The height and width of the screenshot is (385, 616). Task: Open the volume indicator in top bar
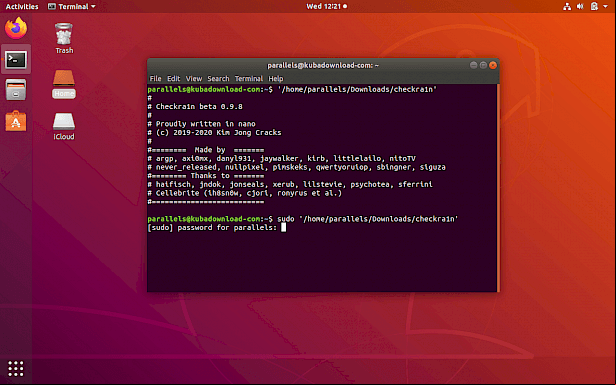(580, 6)
